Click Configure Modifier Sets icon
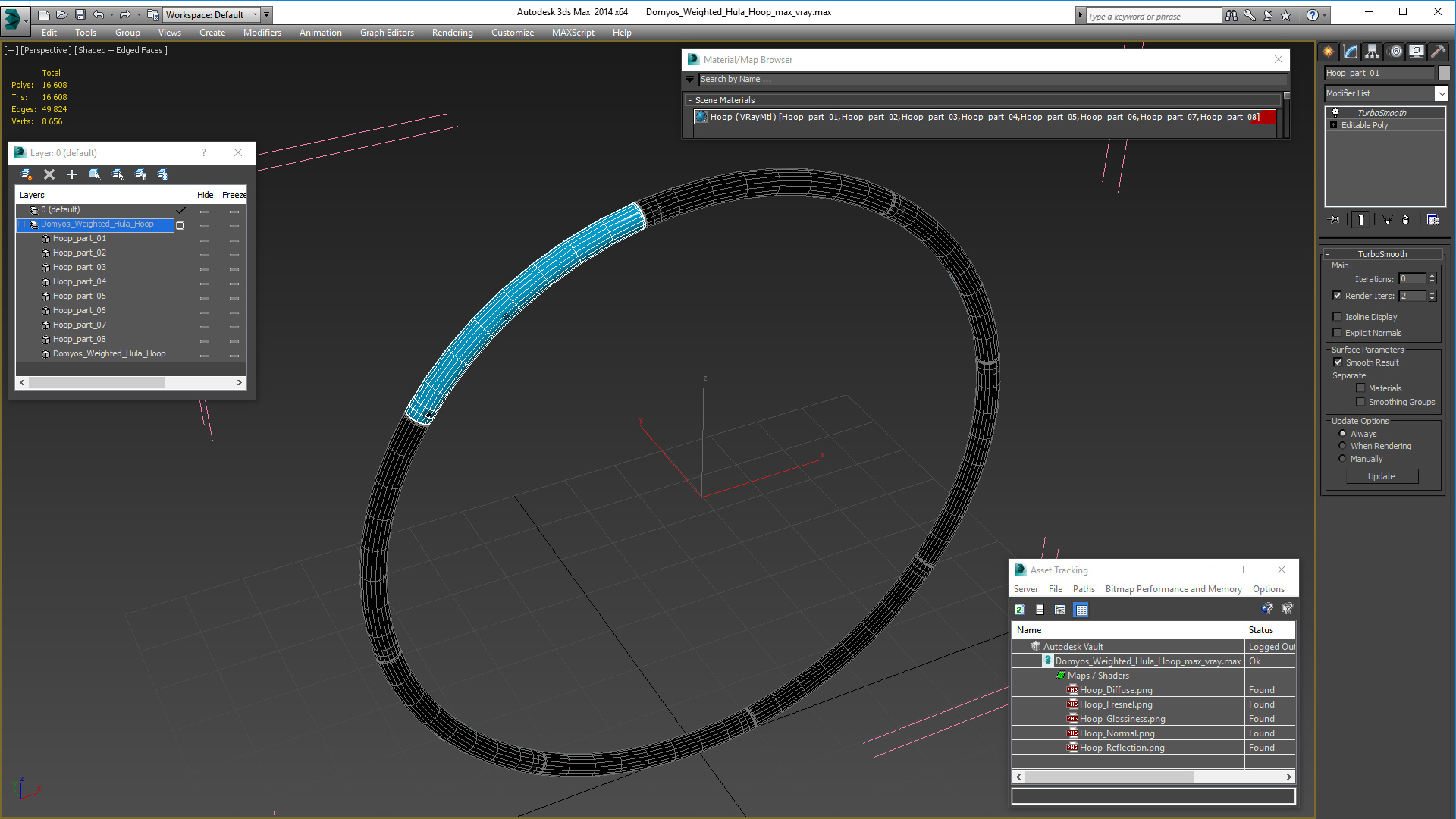The height and width of the screenshot is (819, 1456). tap(1432, 220)
